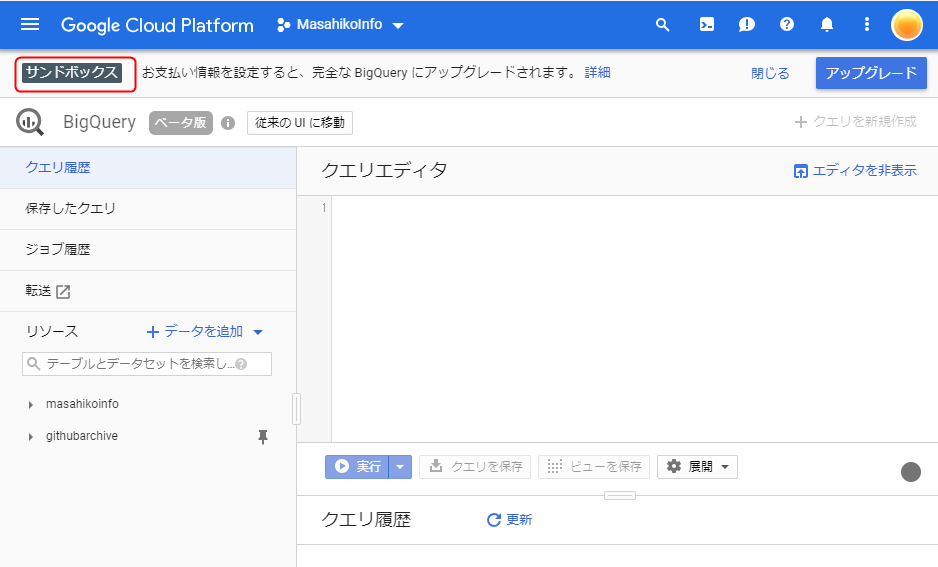Open the 詳細 link in the banner
Screen dimensions: 938x567
pyautogui.click(x=597, y=72)
